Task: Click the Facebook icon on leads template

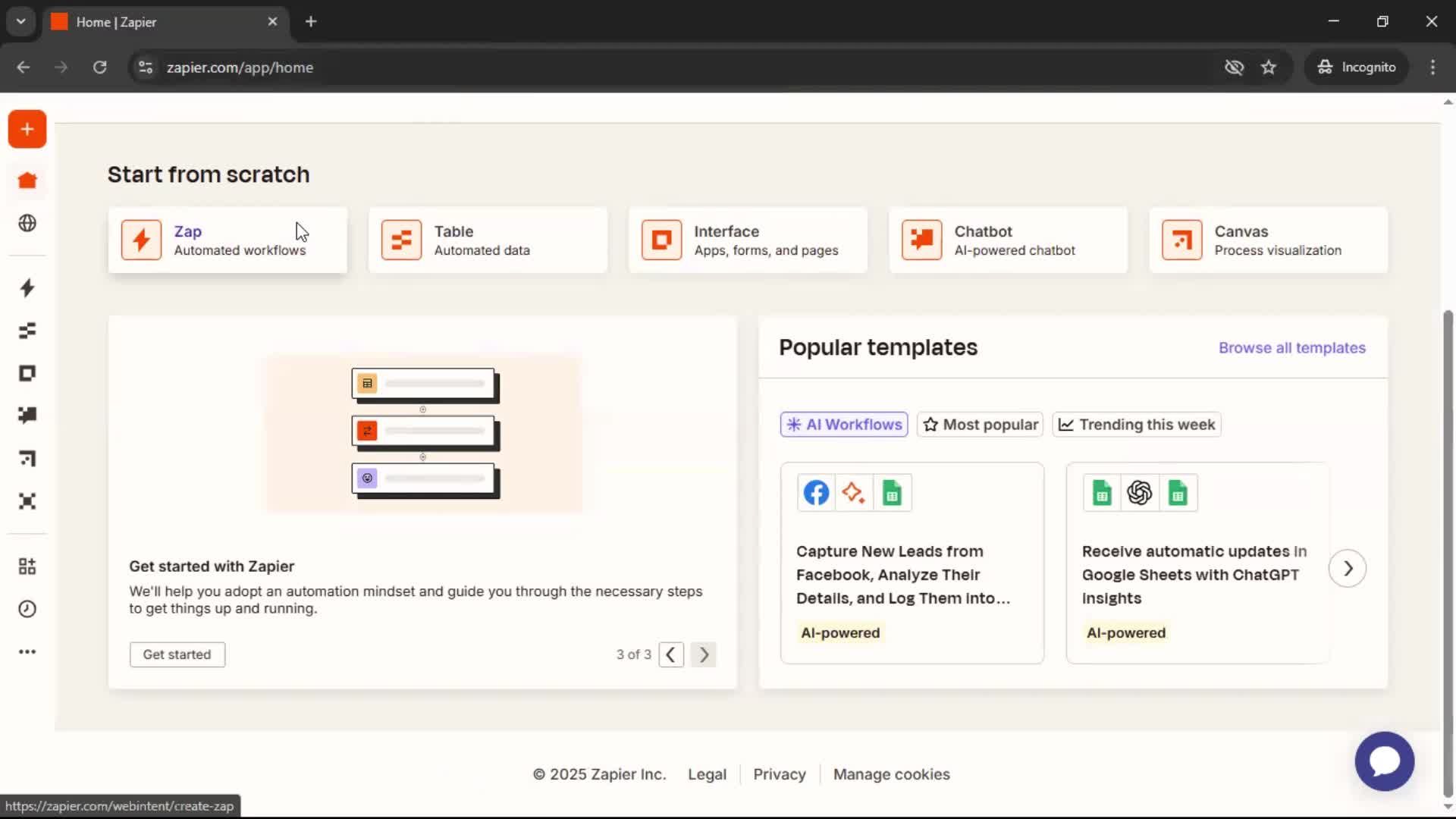Action: (816, 493)
